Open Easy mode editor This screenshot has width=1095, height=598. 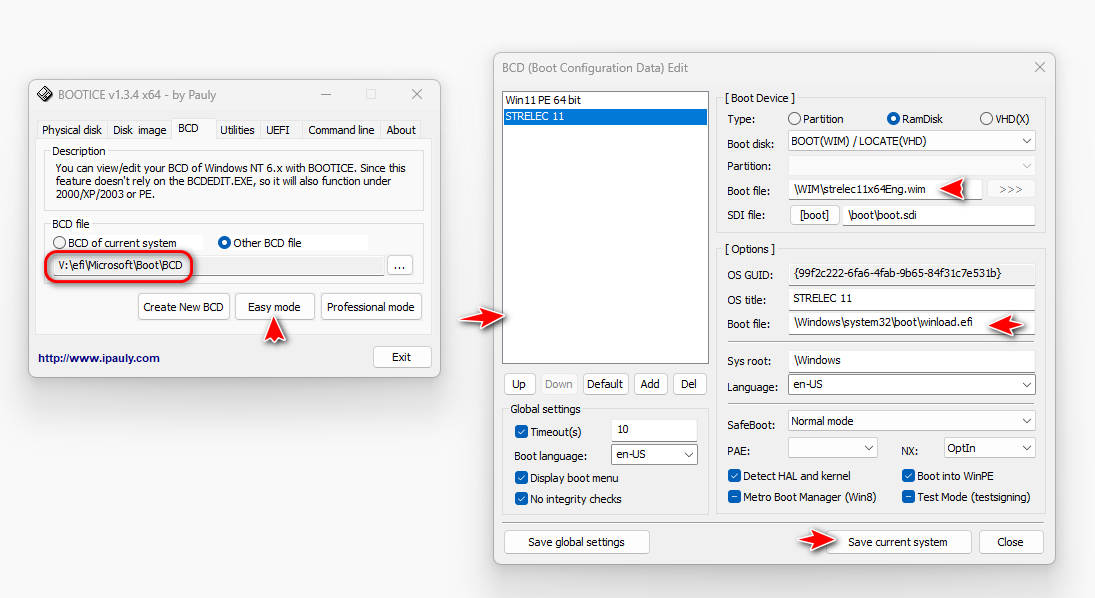[274, 307]
